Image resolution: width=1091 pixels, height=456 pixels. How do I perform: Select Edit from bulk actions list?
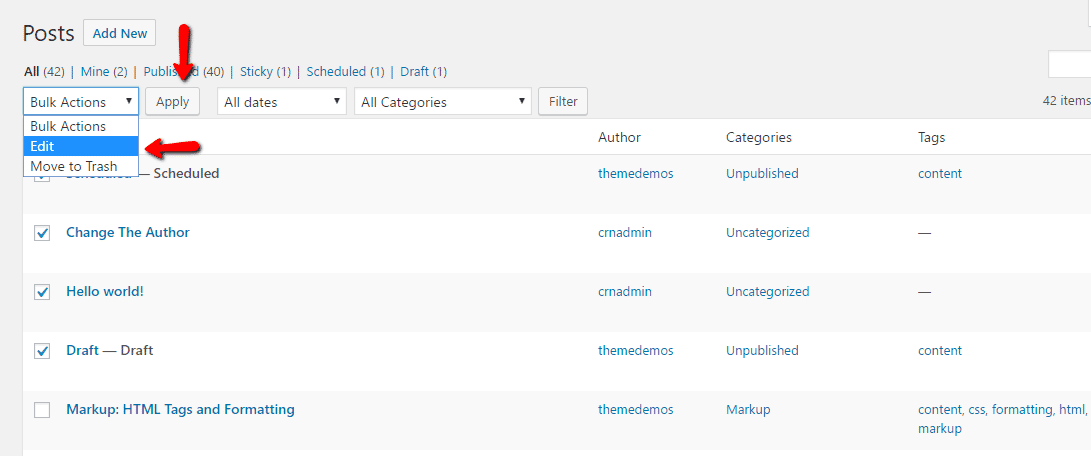[42, 146]
